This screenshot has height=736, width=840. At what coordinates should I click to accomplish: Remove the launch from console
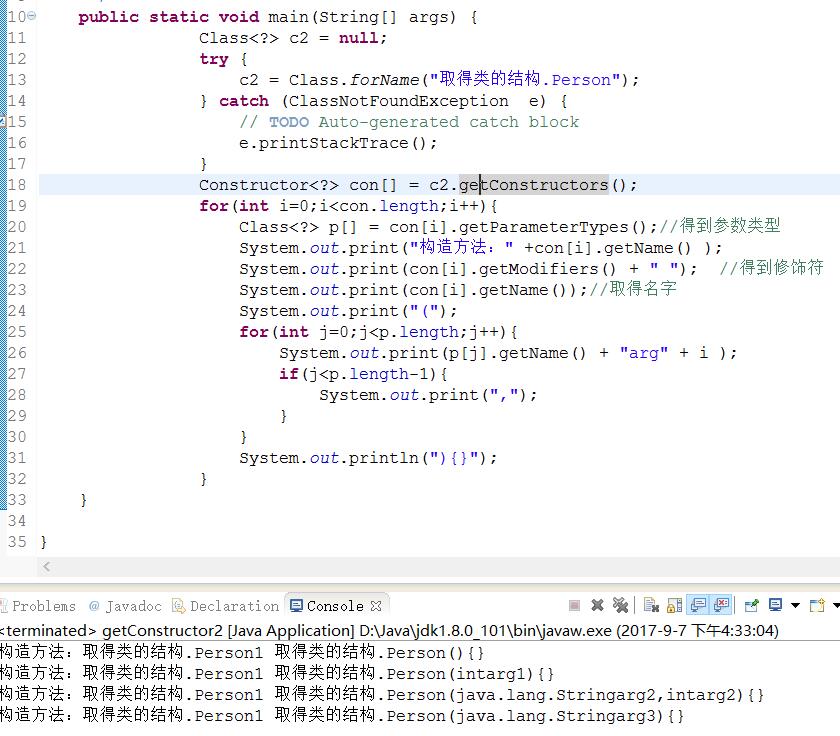597,605
